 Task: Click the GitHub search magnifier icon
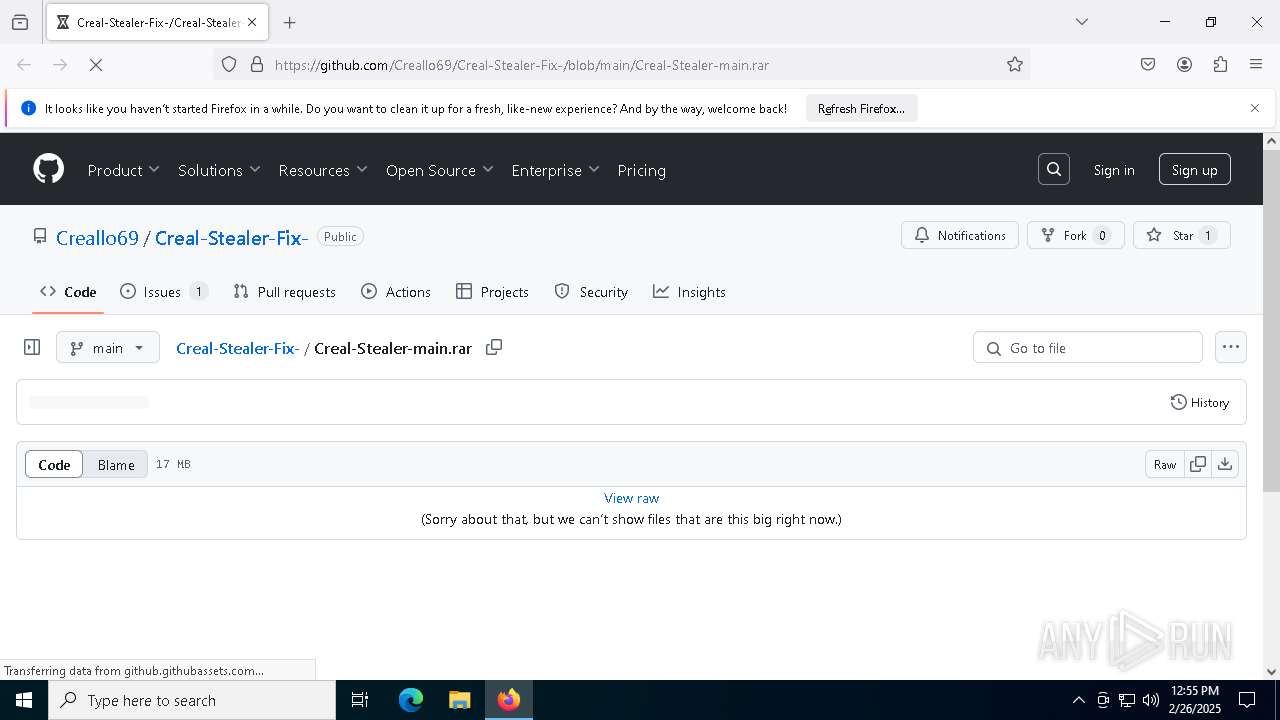[x=1054, y=170]
